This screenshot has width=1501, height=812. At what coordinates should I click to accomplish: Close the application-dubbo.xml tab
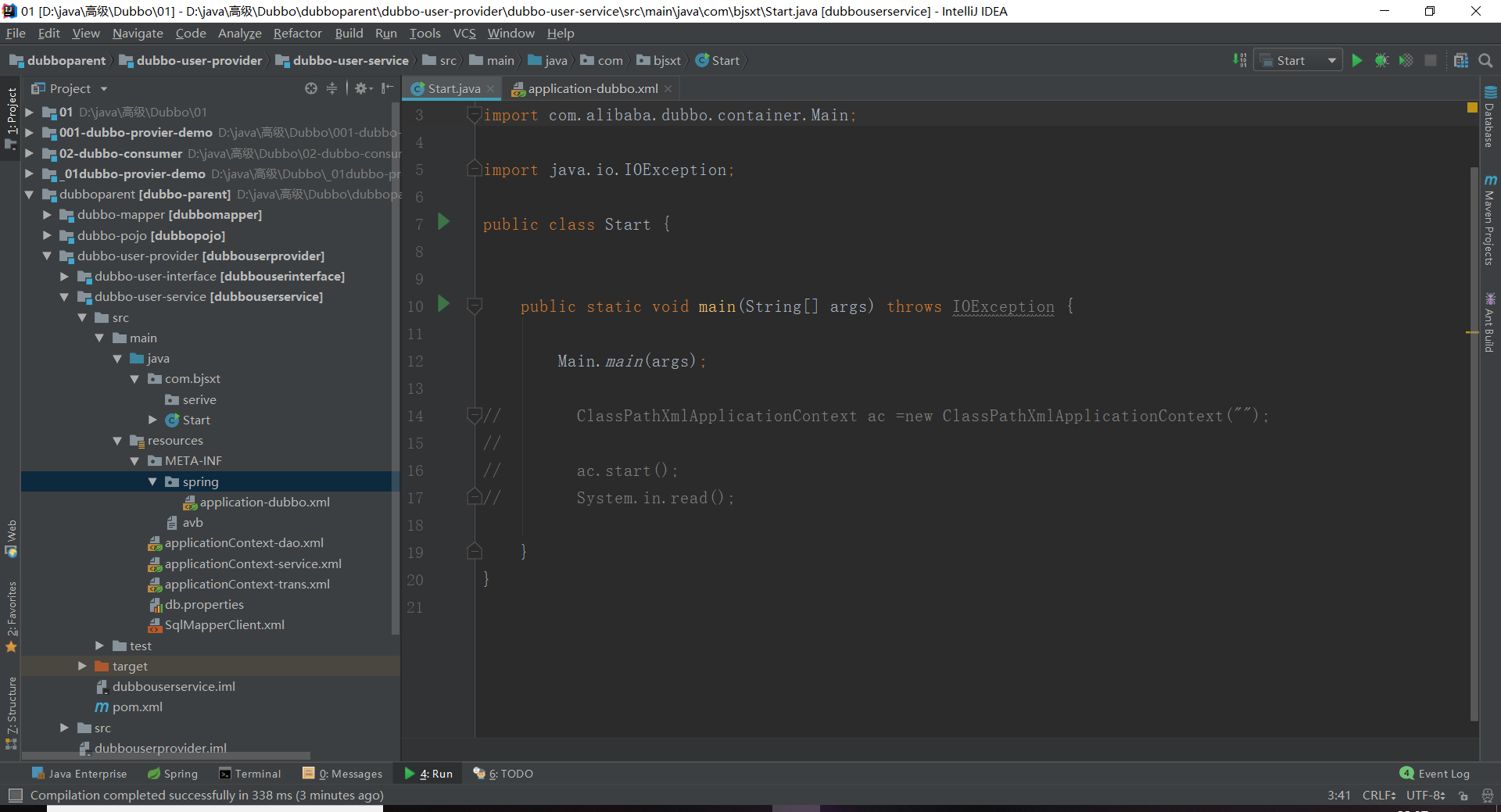point(668,89)
